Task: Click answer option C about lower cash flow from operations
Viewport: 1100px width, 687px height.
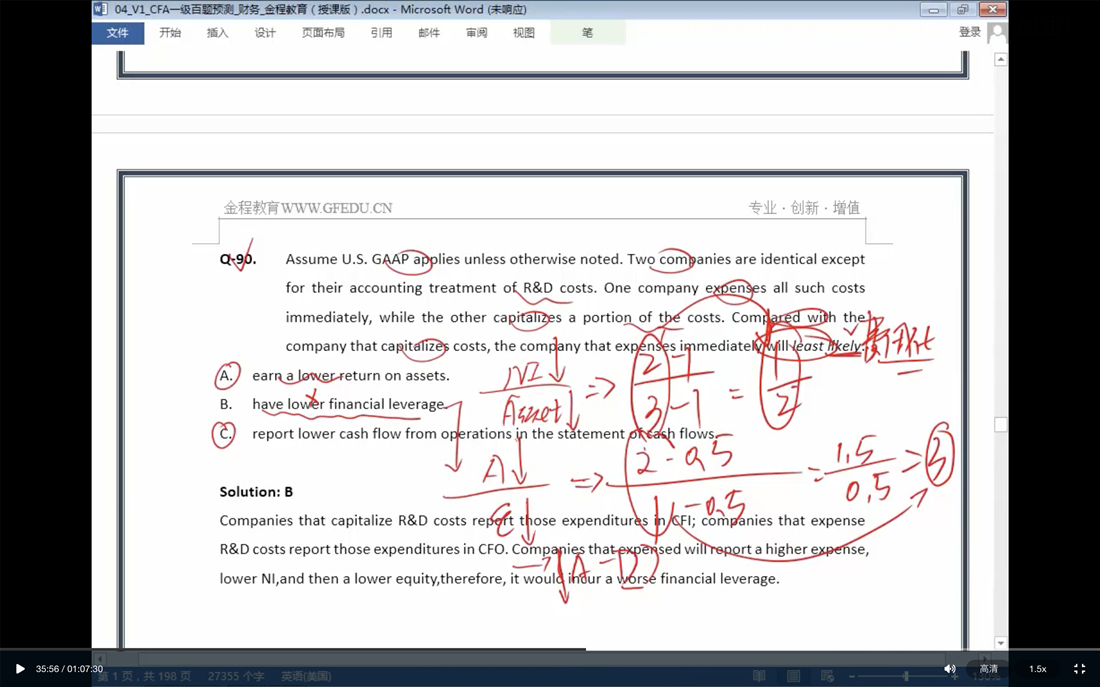Action: (485, 434)
